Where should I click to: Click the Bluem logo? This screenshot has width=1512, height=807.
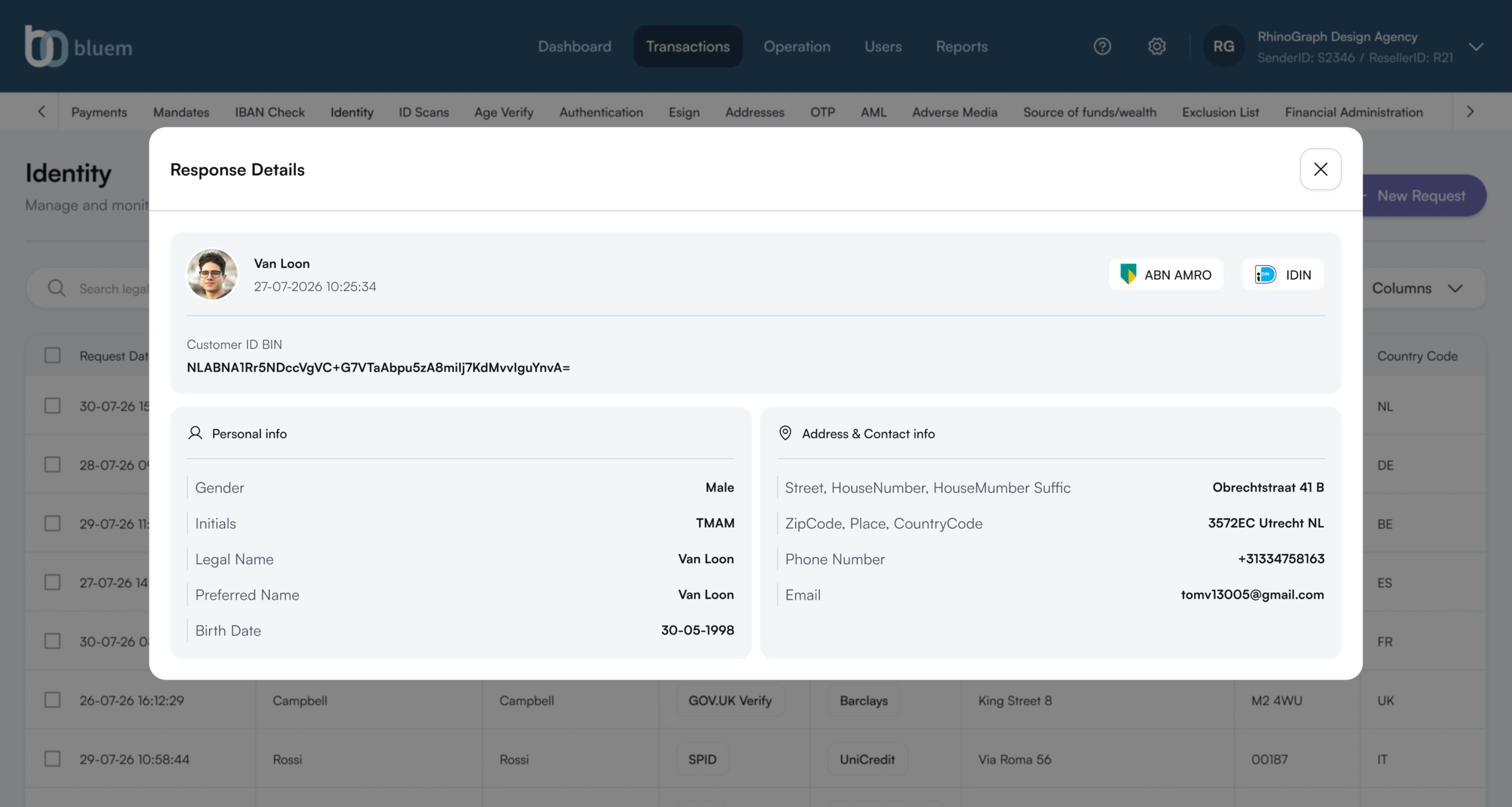tap(79, 46)
